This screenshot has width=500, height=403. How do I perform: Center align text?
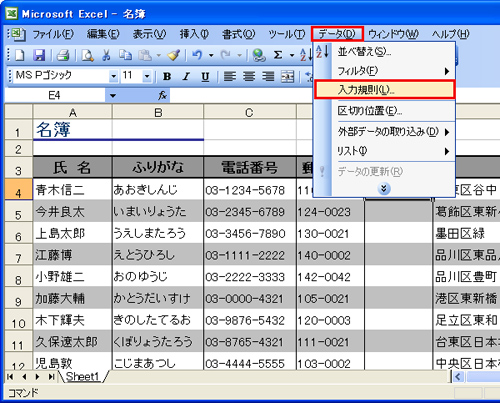(249, 76)
